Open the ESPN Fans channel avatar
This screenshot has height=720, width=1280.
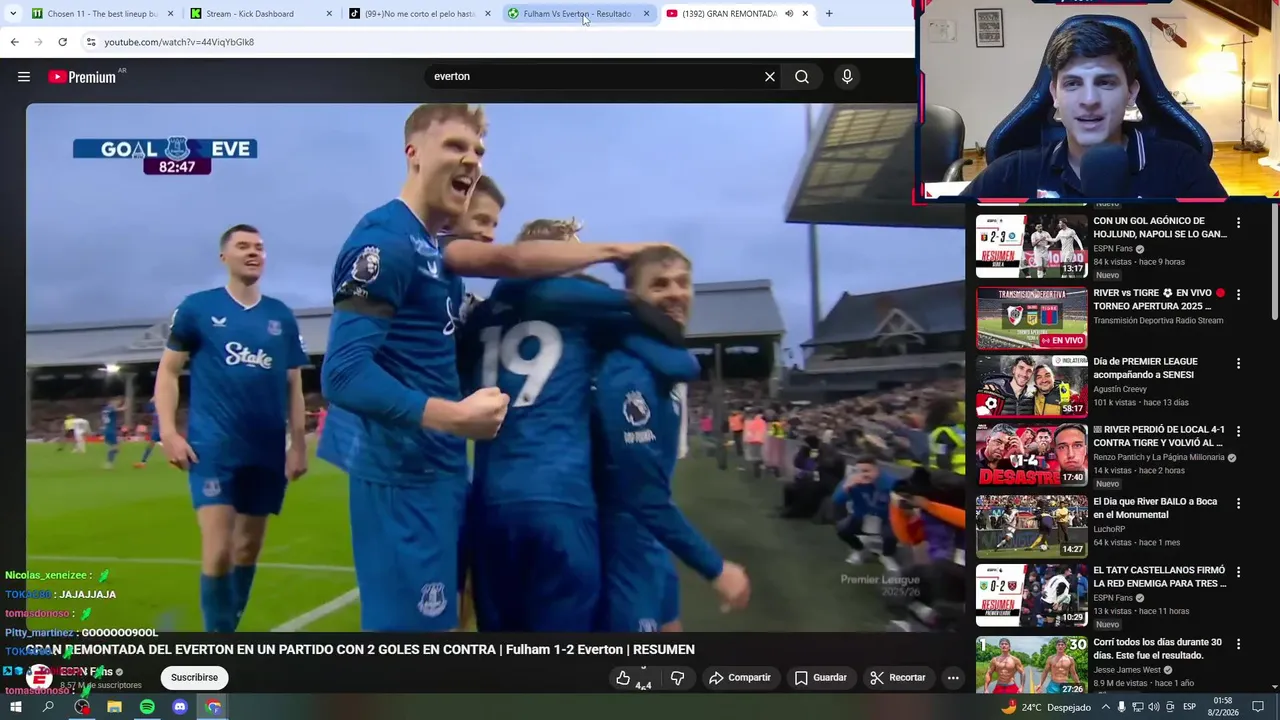(x=39, y=678)
